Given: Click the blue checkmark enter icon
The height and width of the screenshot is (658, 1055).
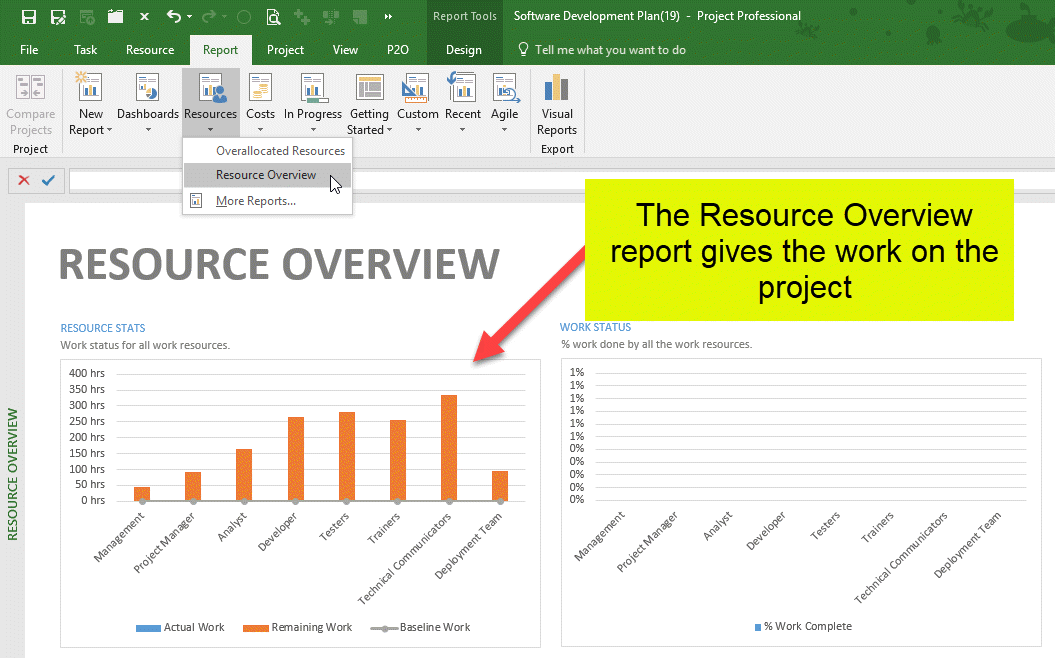Looking at the screenshot, I should 48,180.
